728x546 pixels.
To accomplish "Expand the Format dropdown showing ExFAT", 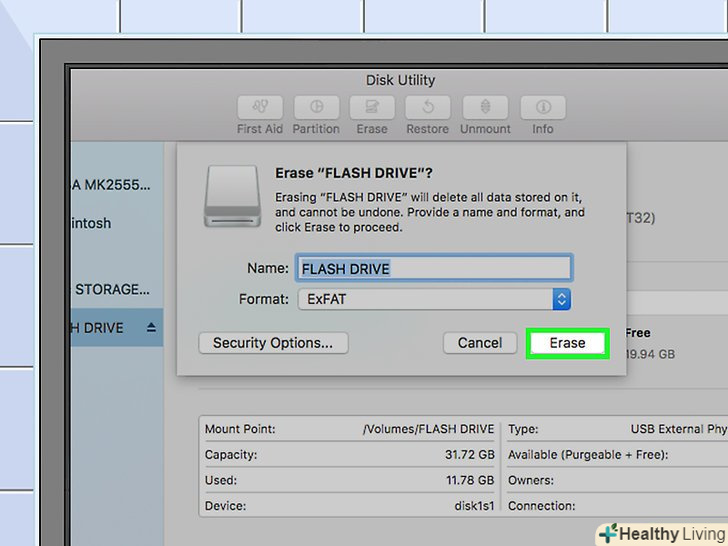I will tap(561, 299).
